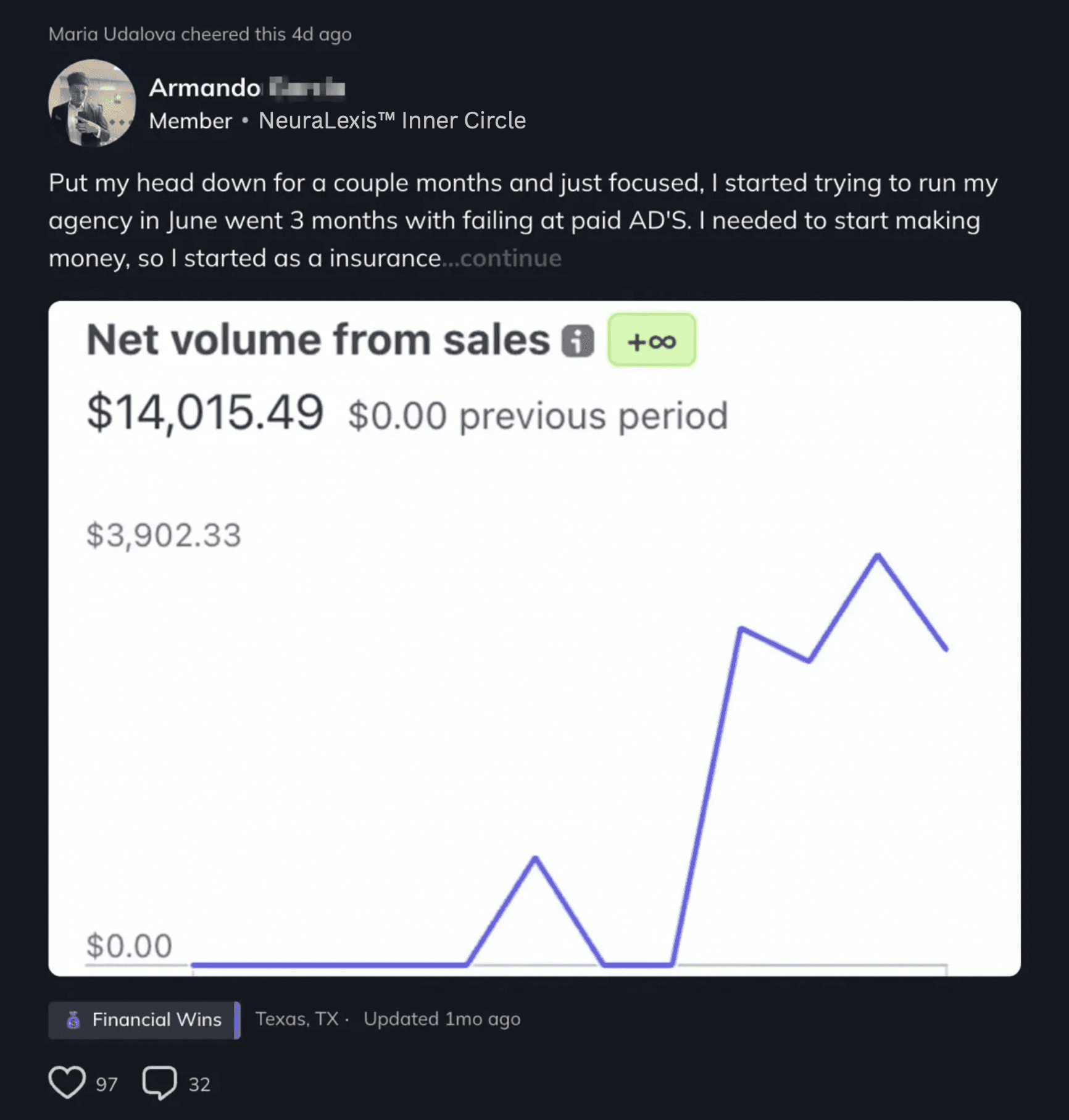This screenshot has width=1069, height=1120.
Task: Open comments via speech bubble icon
Action: coord(159,1083)
